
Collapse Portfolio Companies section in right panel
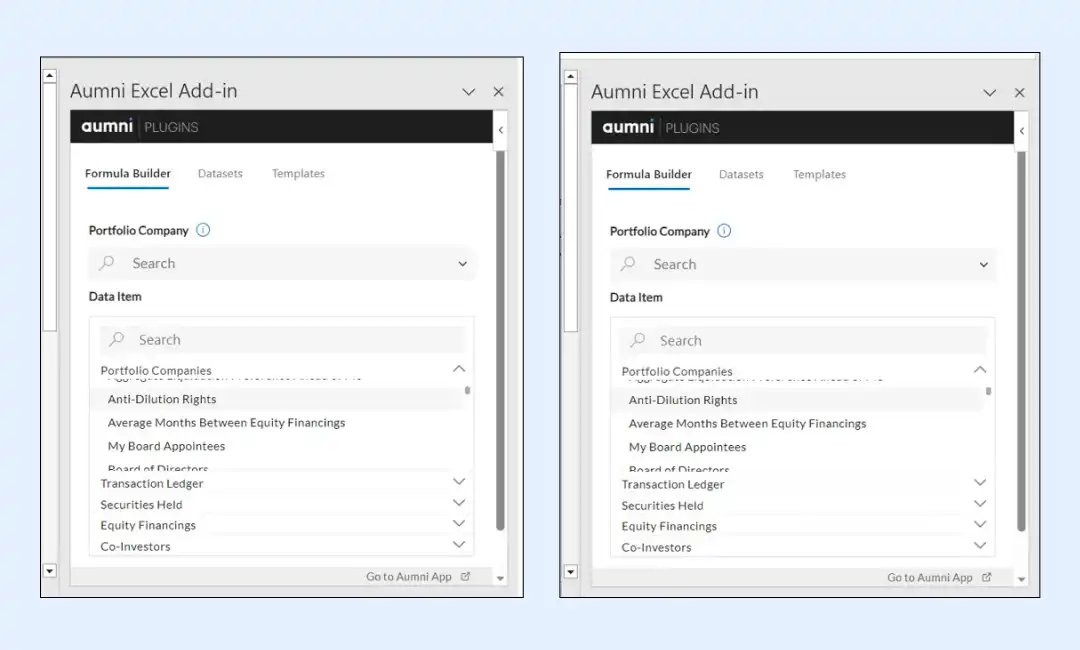click(x=979, y=370)
